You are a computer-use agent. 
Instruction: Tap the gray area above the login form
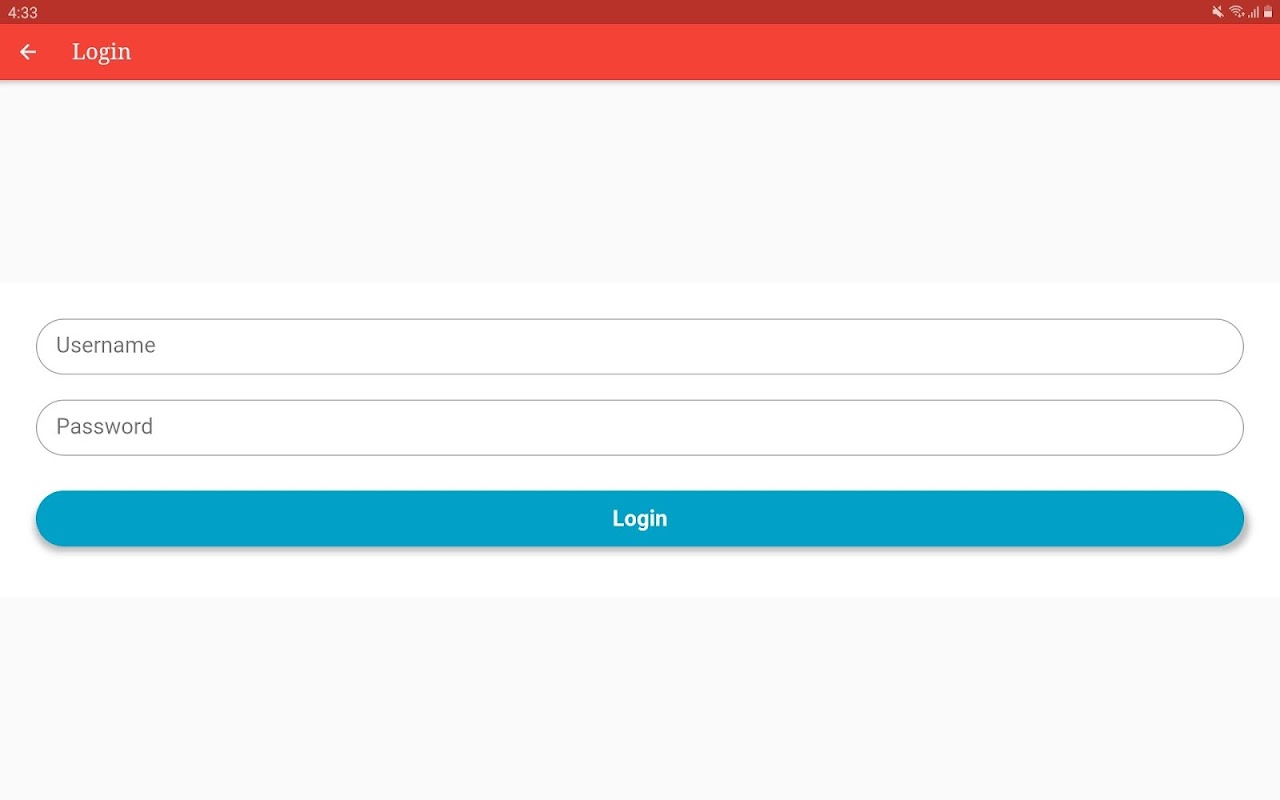(640, 181)
